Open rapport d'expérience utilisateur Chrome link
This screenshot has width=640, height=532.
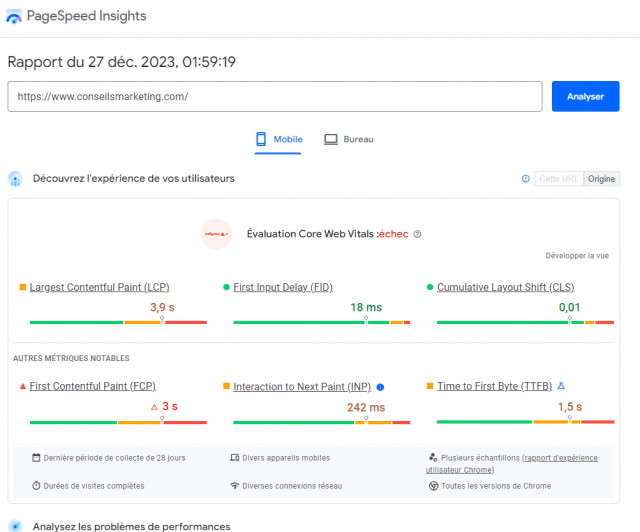(x=560, y=458)
